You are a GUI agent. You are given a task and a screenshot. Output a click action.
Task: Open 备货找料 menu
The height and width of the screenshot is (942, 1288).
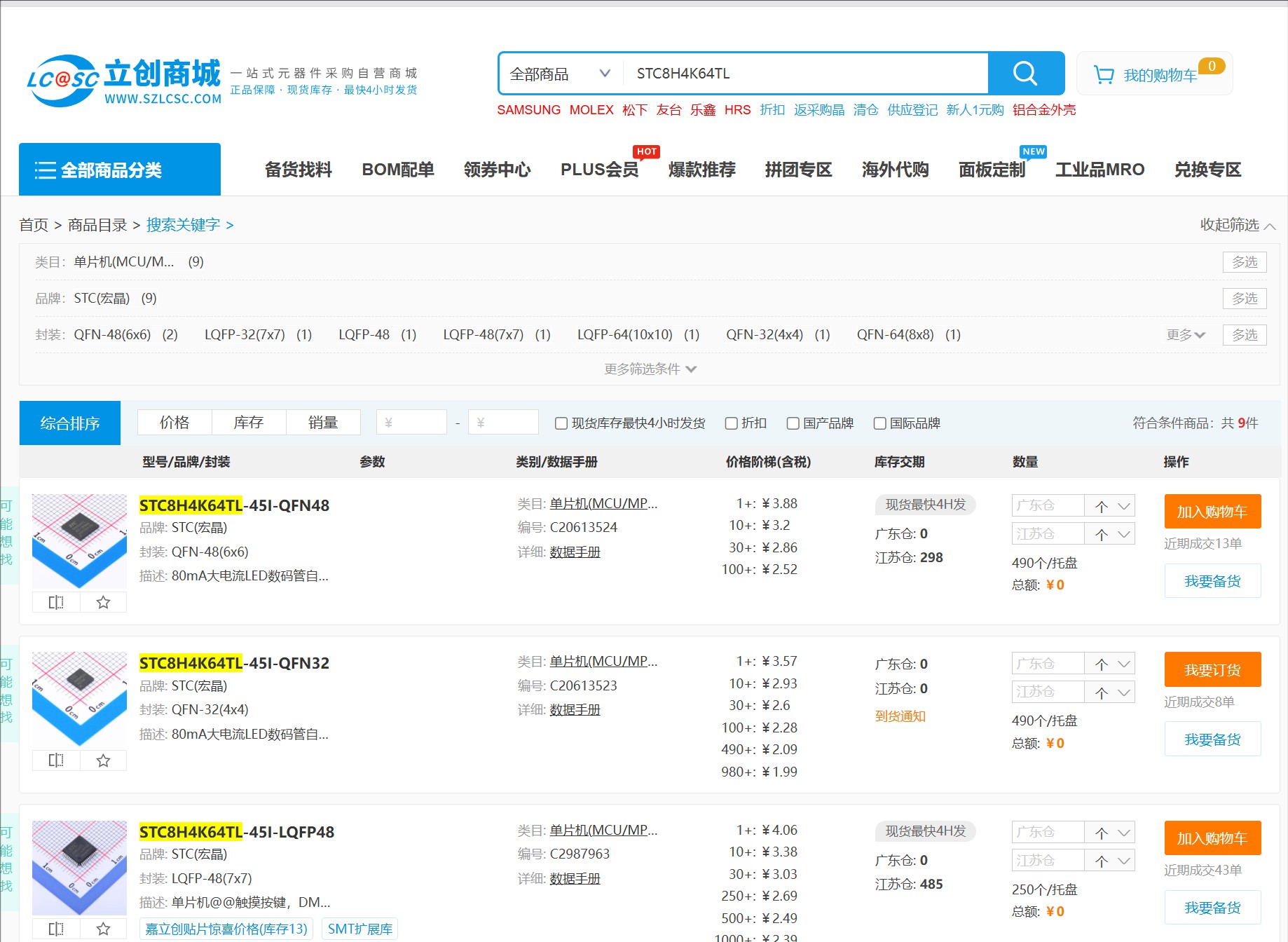299,170
